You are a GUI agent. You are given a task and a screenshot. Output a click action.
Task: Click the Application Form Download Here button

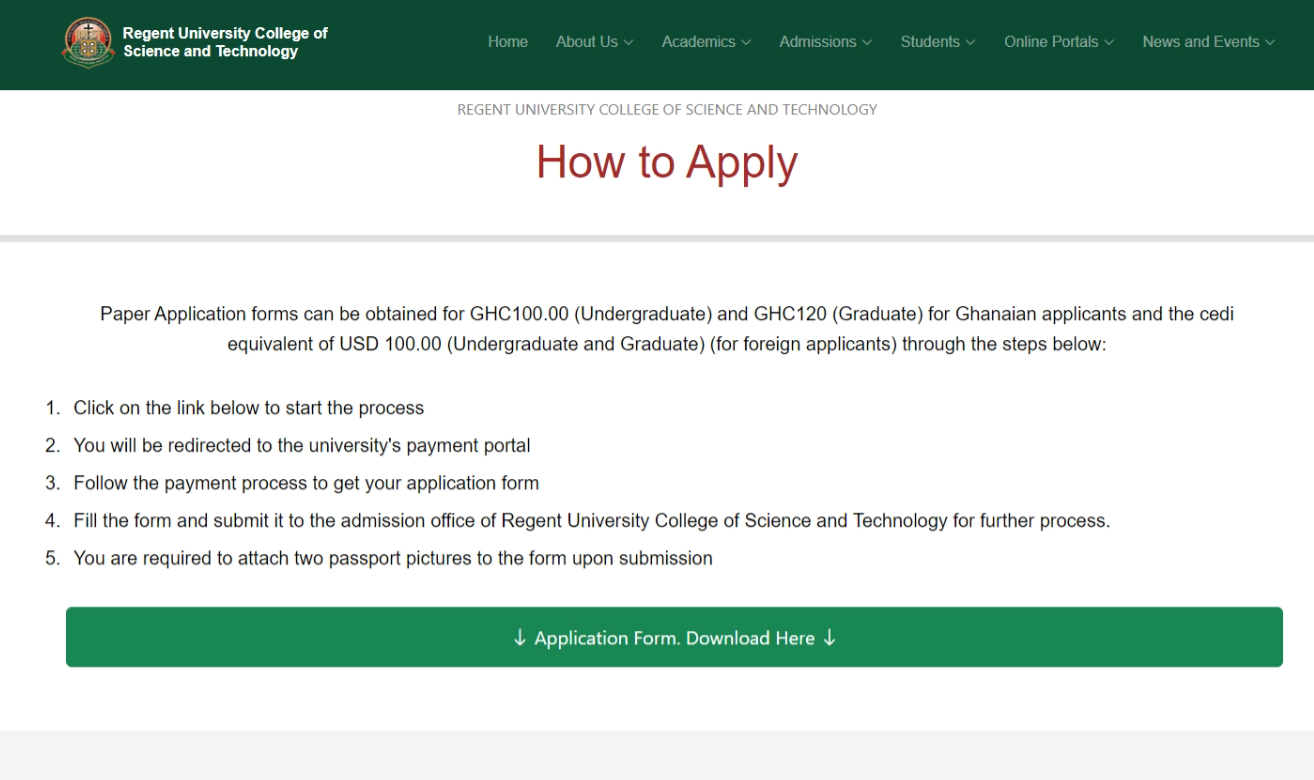coord(674,637)
